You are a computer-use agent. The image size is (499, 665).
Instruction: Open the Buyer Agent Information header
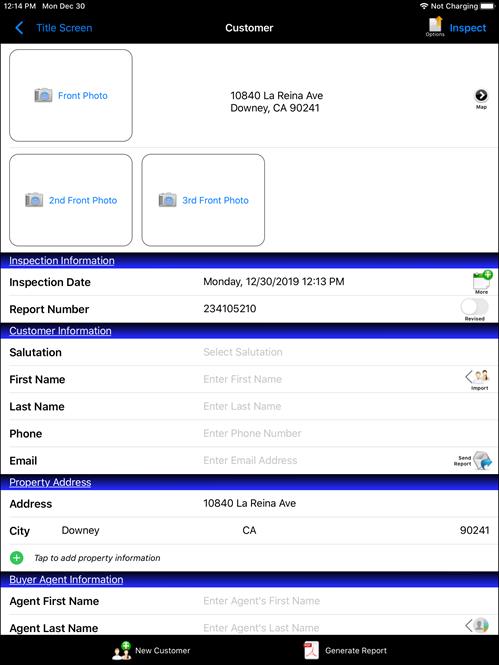pyautogui.click(x=66, y=580)
